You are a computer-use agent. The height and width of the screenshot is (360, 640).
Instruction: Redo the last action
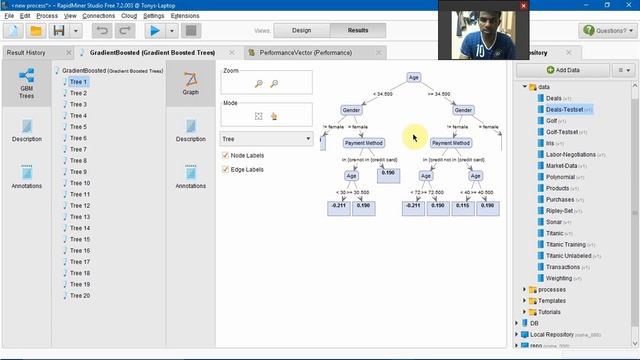tap(125, 31)
